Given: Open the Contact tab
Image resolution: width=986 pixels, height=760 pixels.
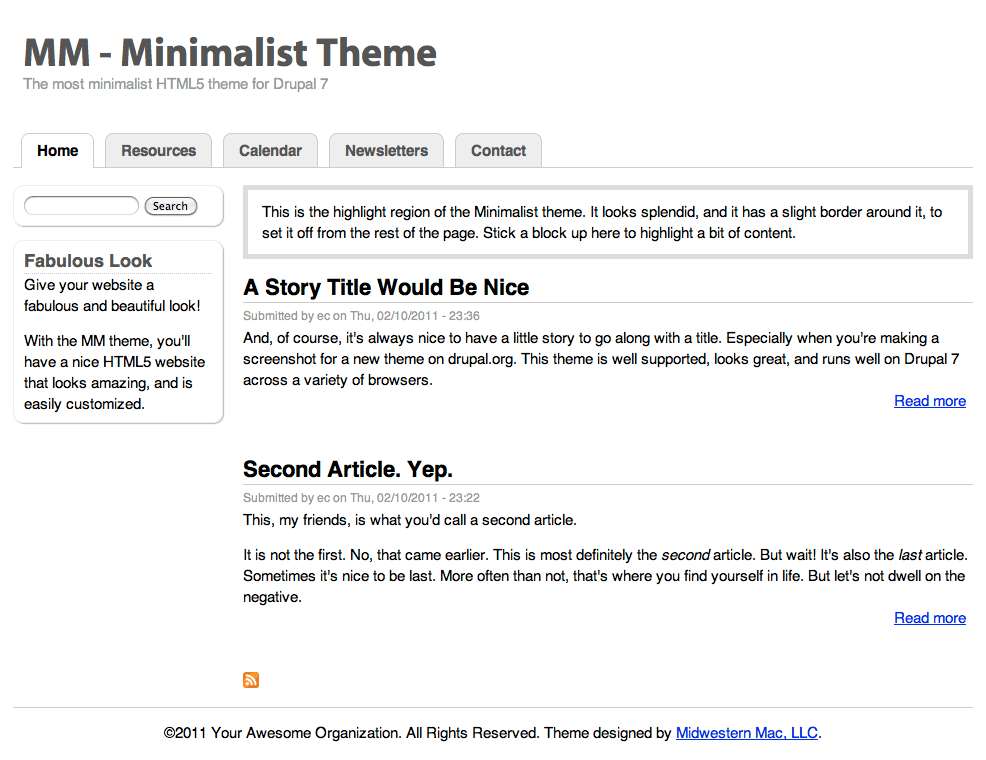Looking at the screenshot, I should tap(498, 151).
